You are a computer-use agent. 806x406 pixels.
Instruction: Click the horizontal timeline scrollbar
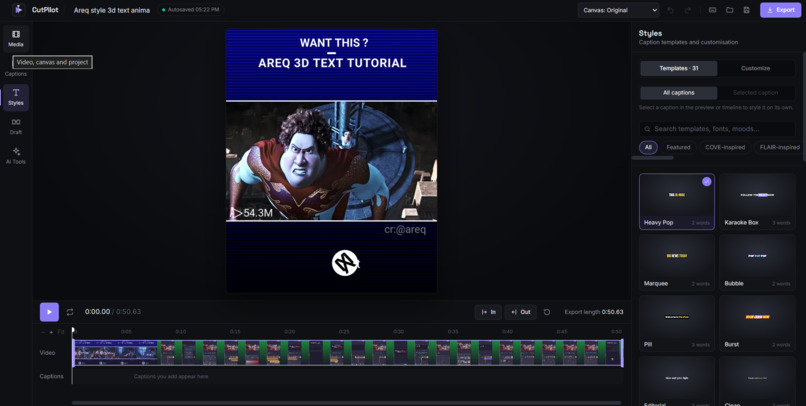point(346,403)
